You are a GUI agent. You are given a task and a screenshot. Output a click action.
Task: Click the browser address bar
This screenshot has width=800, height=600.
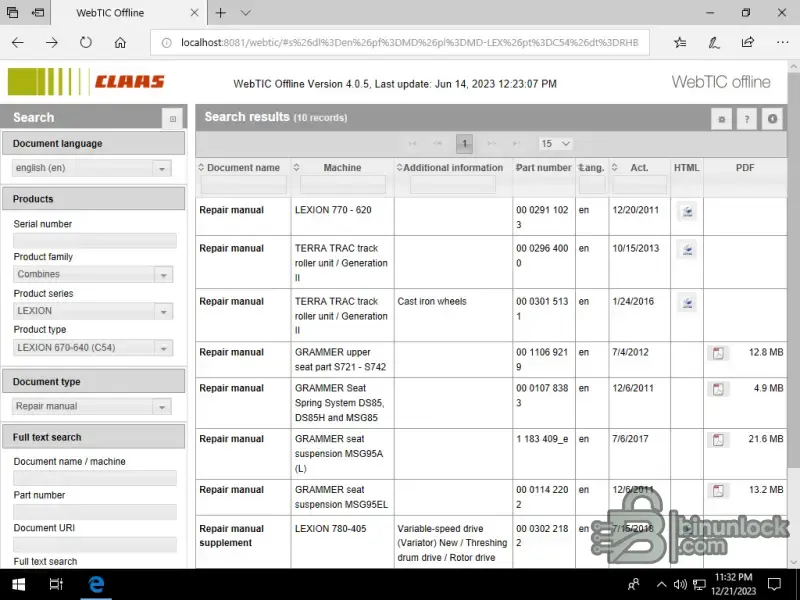pyautogui.click(x=400, y=42)
